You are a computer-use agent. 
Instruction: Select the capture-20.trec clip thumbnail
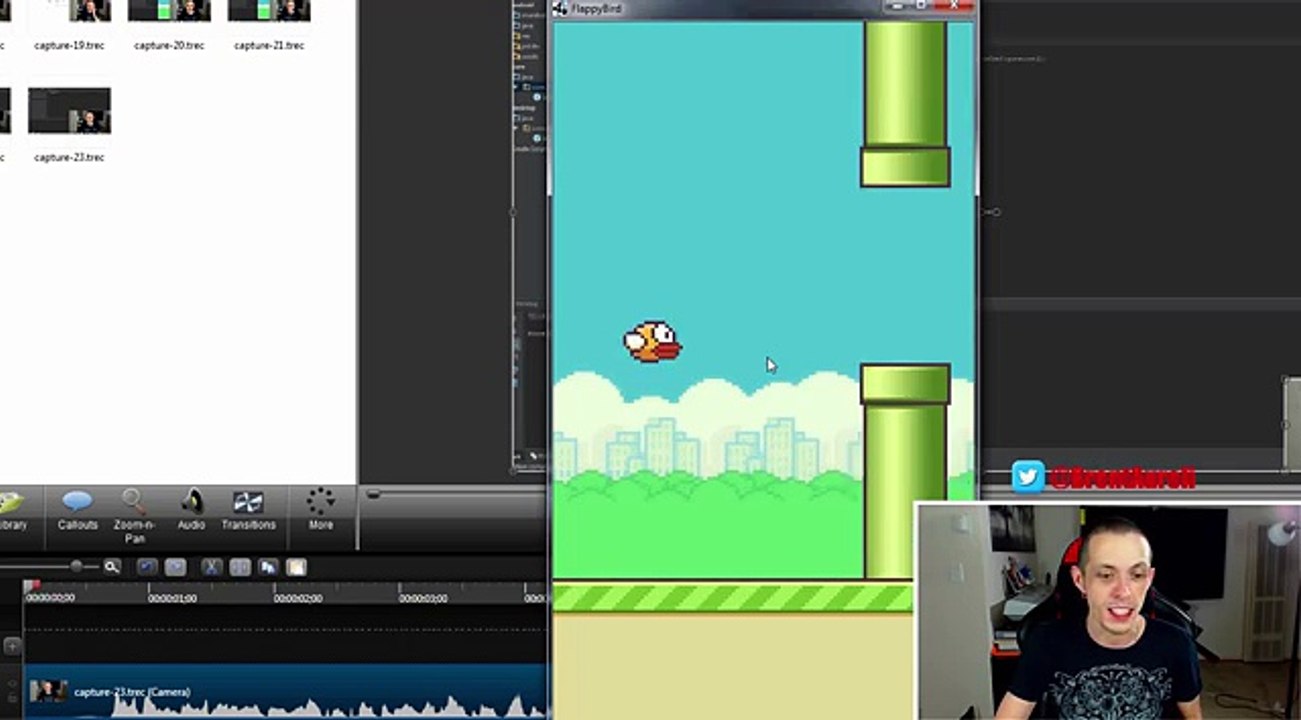point(169,11)
